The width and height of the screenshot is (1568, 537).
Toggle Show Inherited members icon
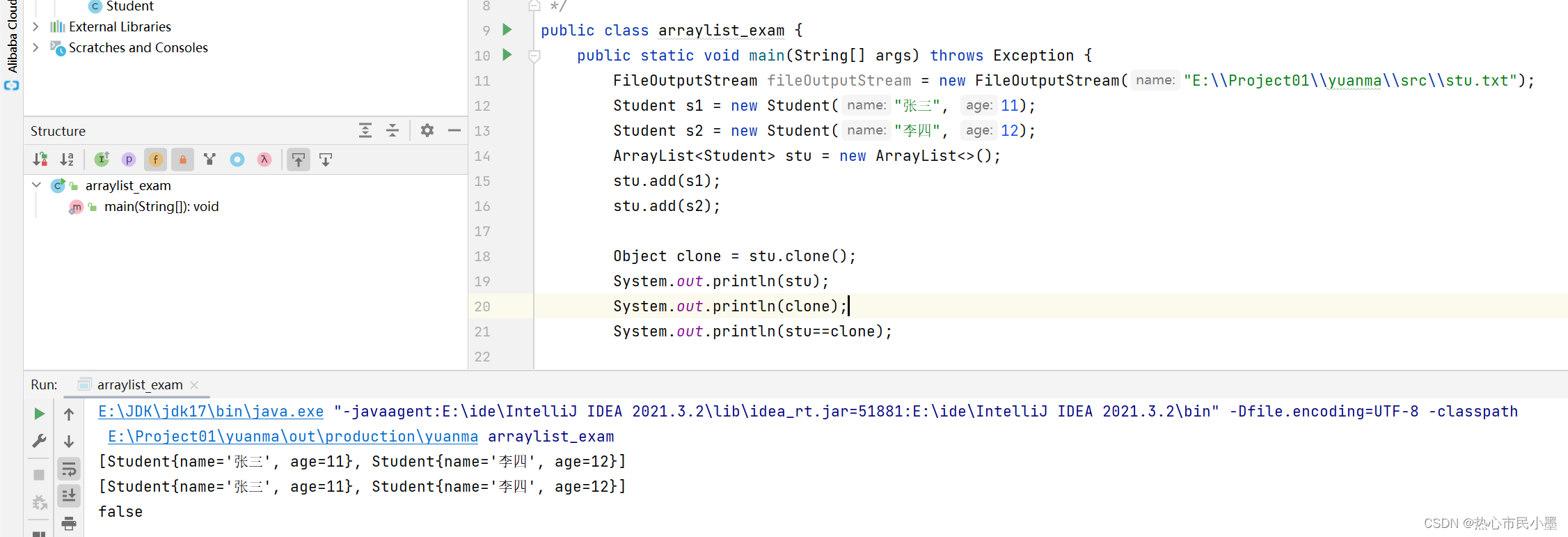(102, 159)
